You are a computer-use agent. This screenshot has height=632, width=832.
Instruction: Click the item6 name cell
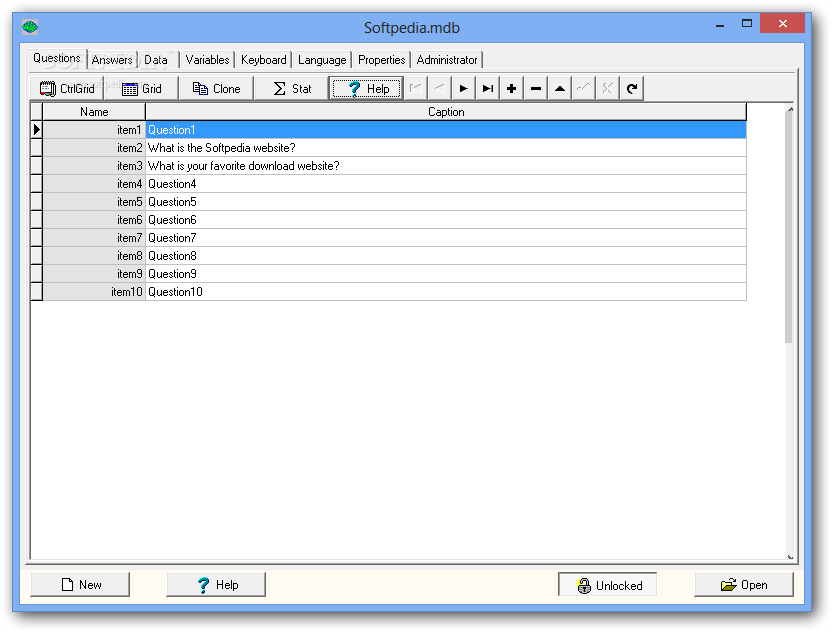point(94,220)
